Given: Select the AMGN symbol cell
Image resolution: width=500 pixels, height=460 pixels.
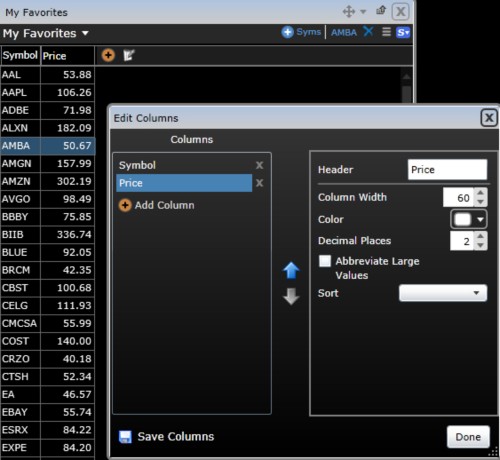Looking at the screenshot, I should [20, 163].
